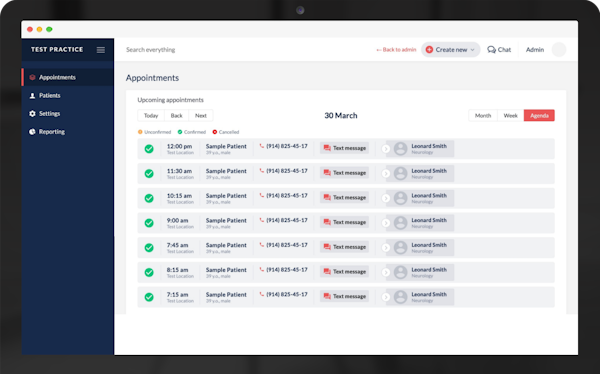This screenshot has height=374, width=600.
Task: Call the phone number in 9:00 am row
Action: click(284, 220)
